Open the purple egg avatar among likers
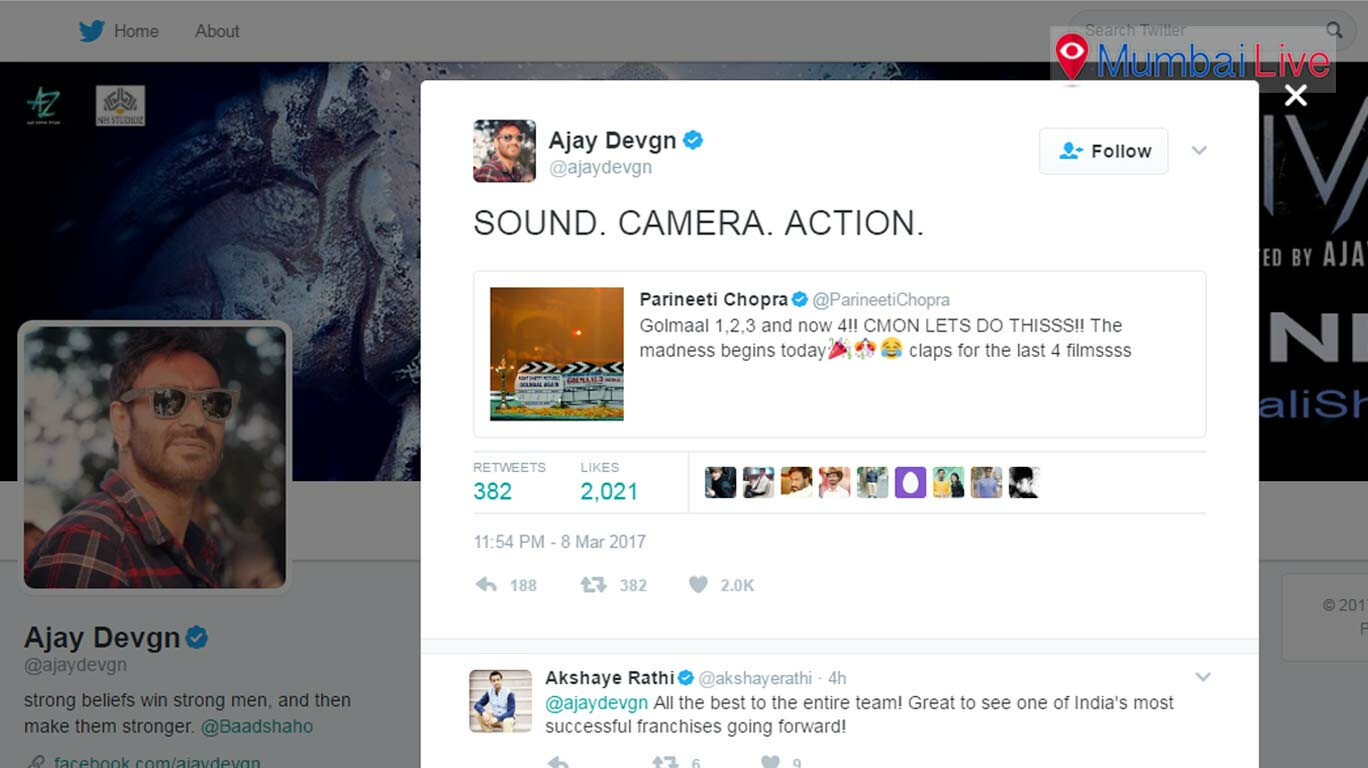 click(910, 482)
